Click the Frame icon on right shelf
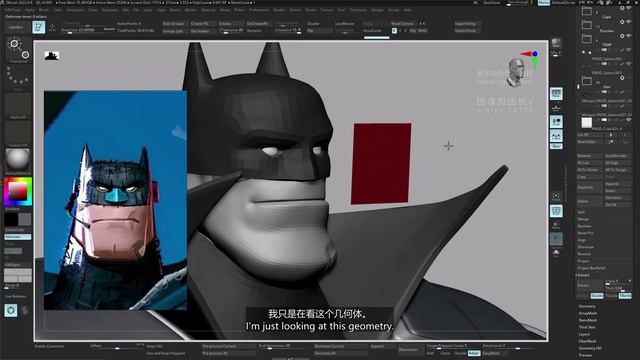The image size is (640, 360). tap(556, 197)
